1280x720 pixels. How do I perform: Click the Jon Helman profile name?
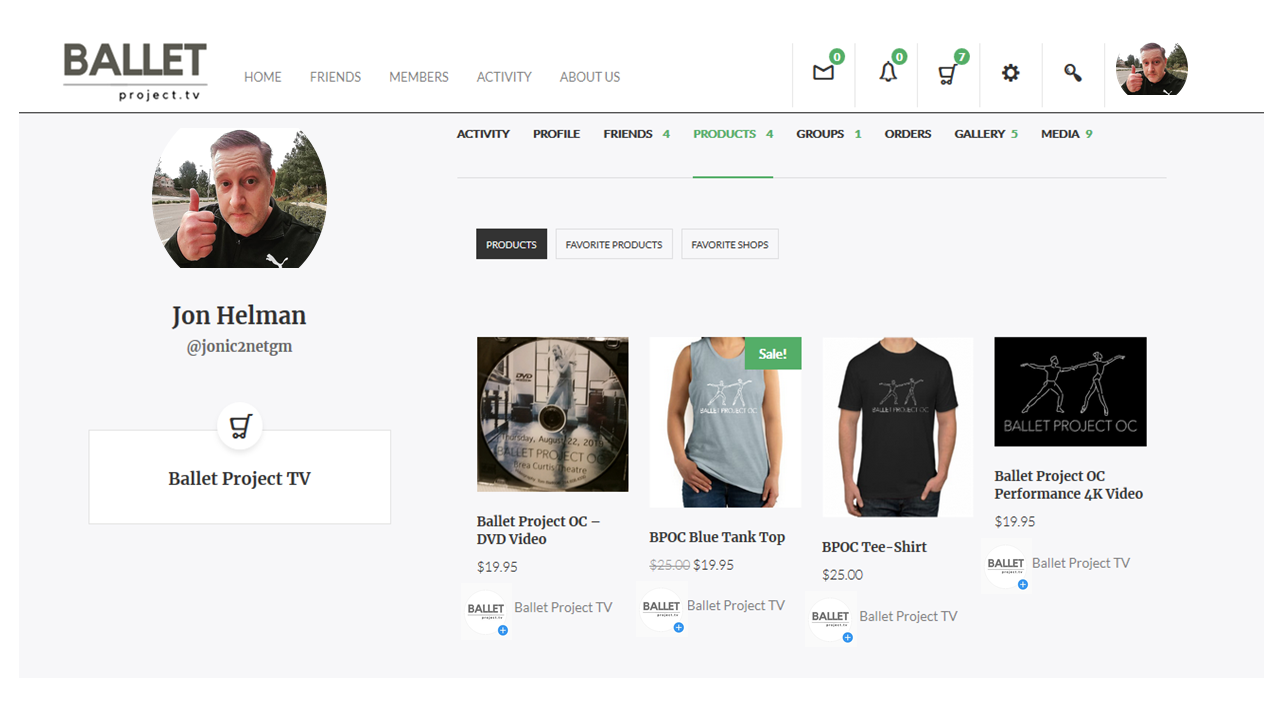239,316
